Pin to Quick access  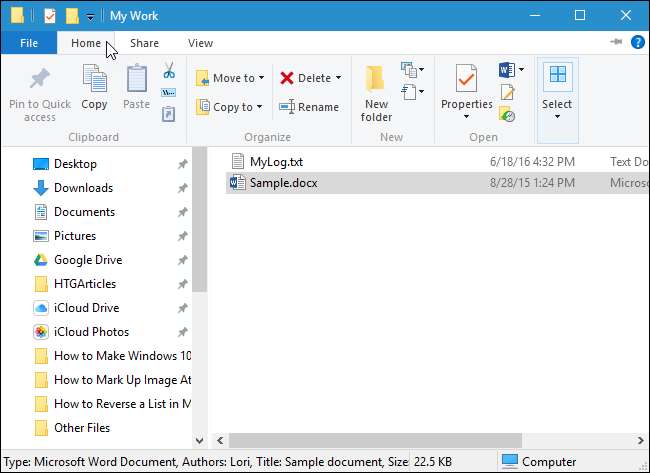click(x=40, y=95)
